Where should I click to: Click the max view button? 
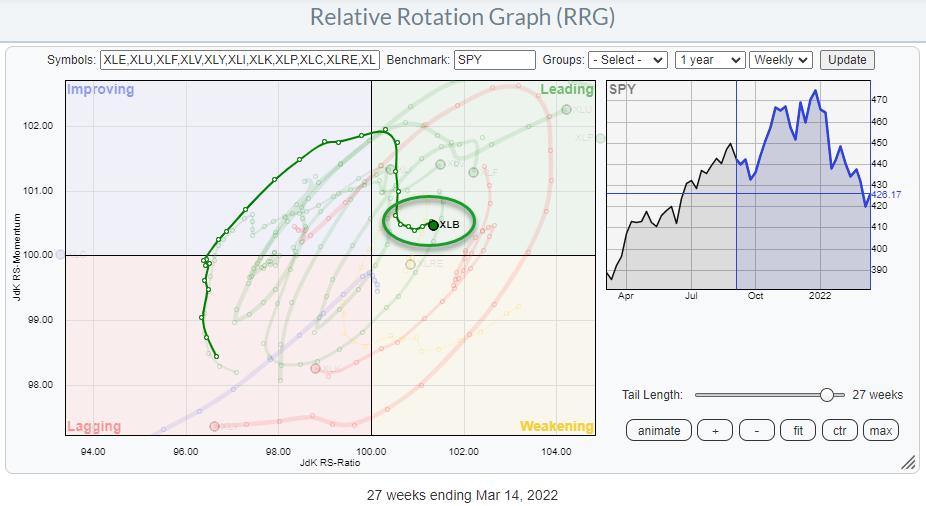click(x=881, y=430)
